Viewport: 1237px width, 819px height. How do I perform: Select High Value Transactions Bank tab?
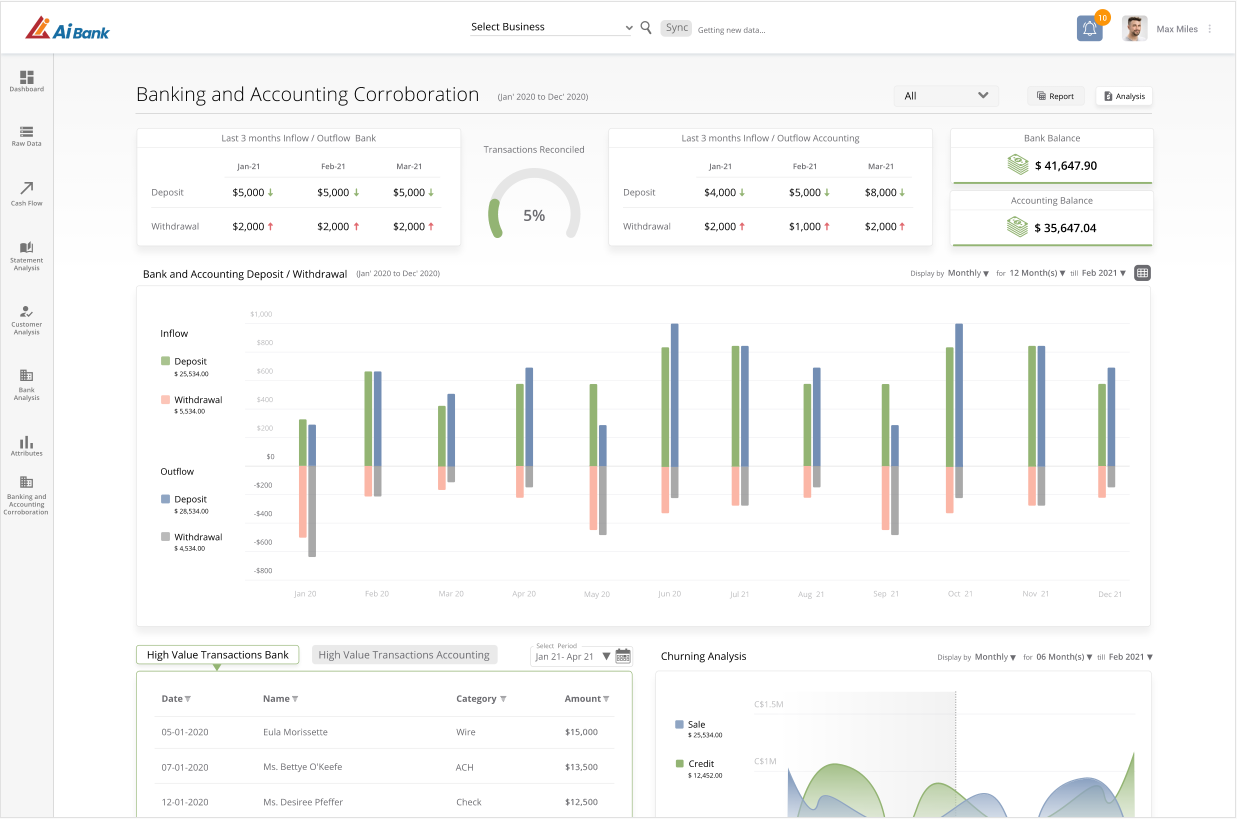click(x=218, y=655)
